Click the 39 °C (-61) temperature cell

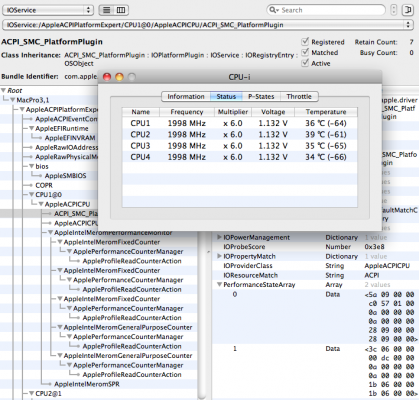[x=326, y=135]
